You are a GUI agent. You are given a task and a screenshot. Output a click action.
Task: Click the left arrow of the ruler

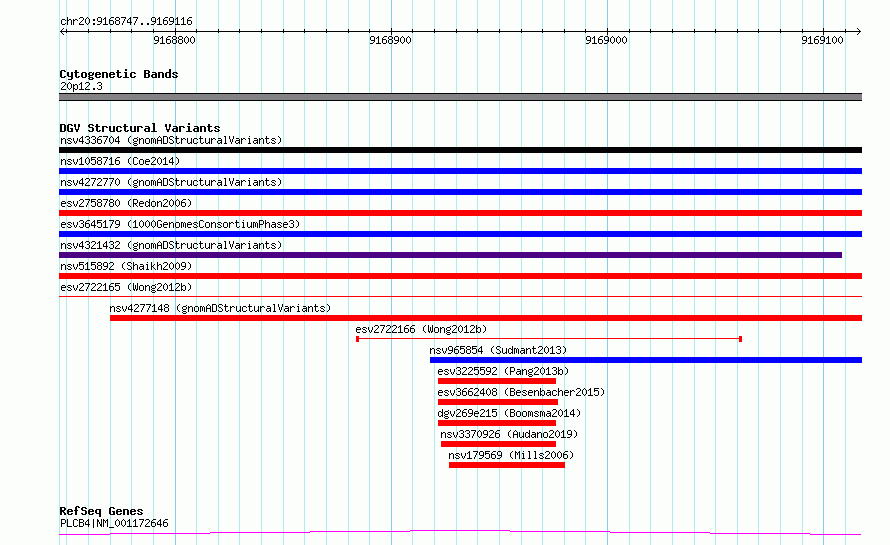coord(62,32)
